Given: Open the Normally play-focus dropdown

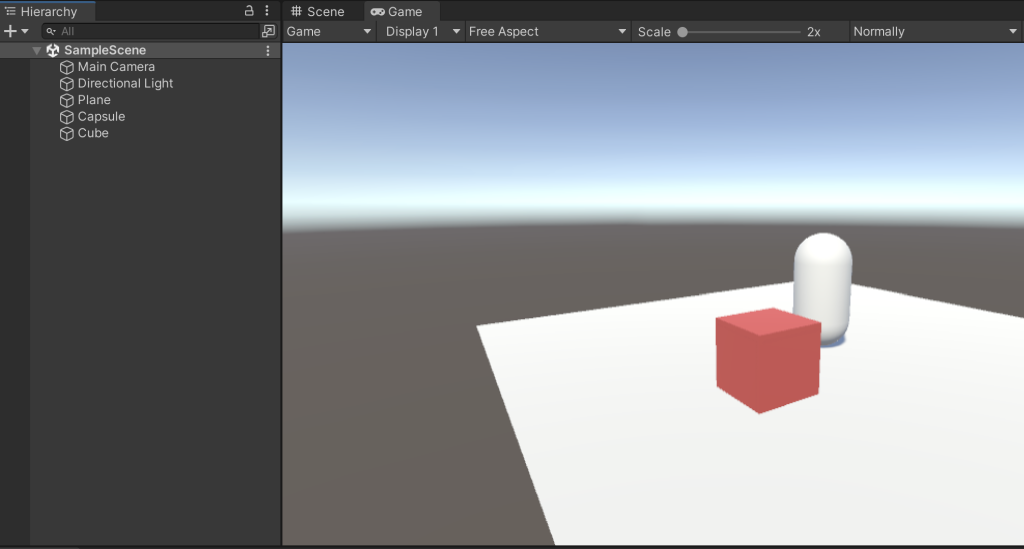Looking at the screenshot, I should [934, 31].
